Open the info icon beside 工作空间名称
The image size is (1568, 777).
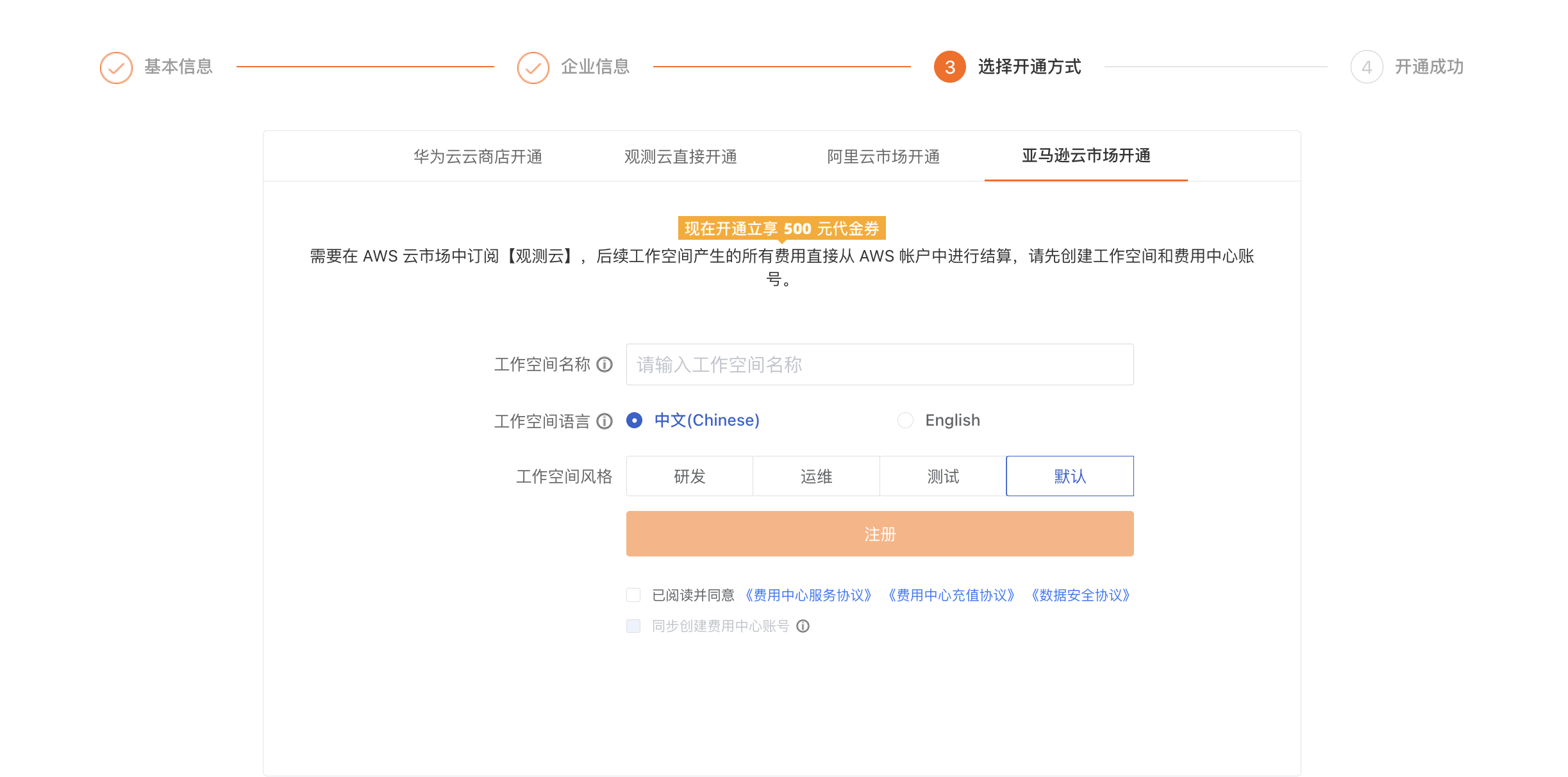pyautogui.click(x=605, y=364)
